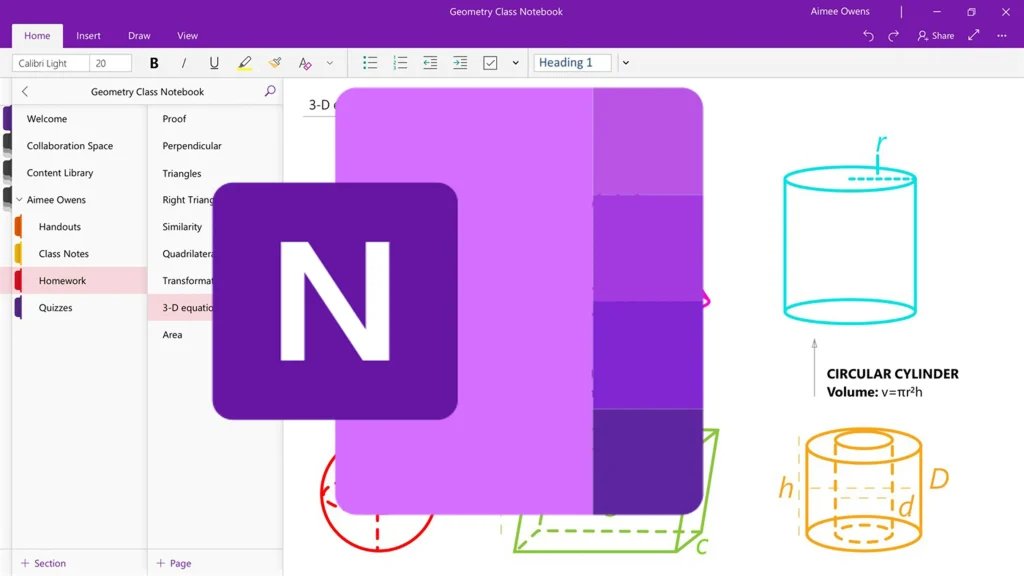
Task: Apply the yellow text highlighter
Action: pyautogui.click(x=244, y=63)
